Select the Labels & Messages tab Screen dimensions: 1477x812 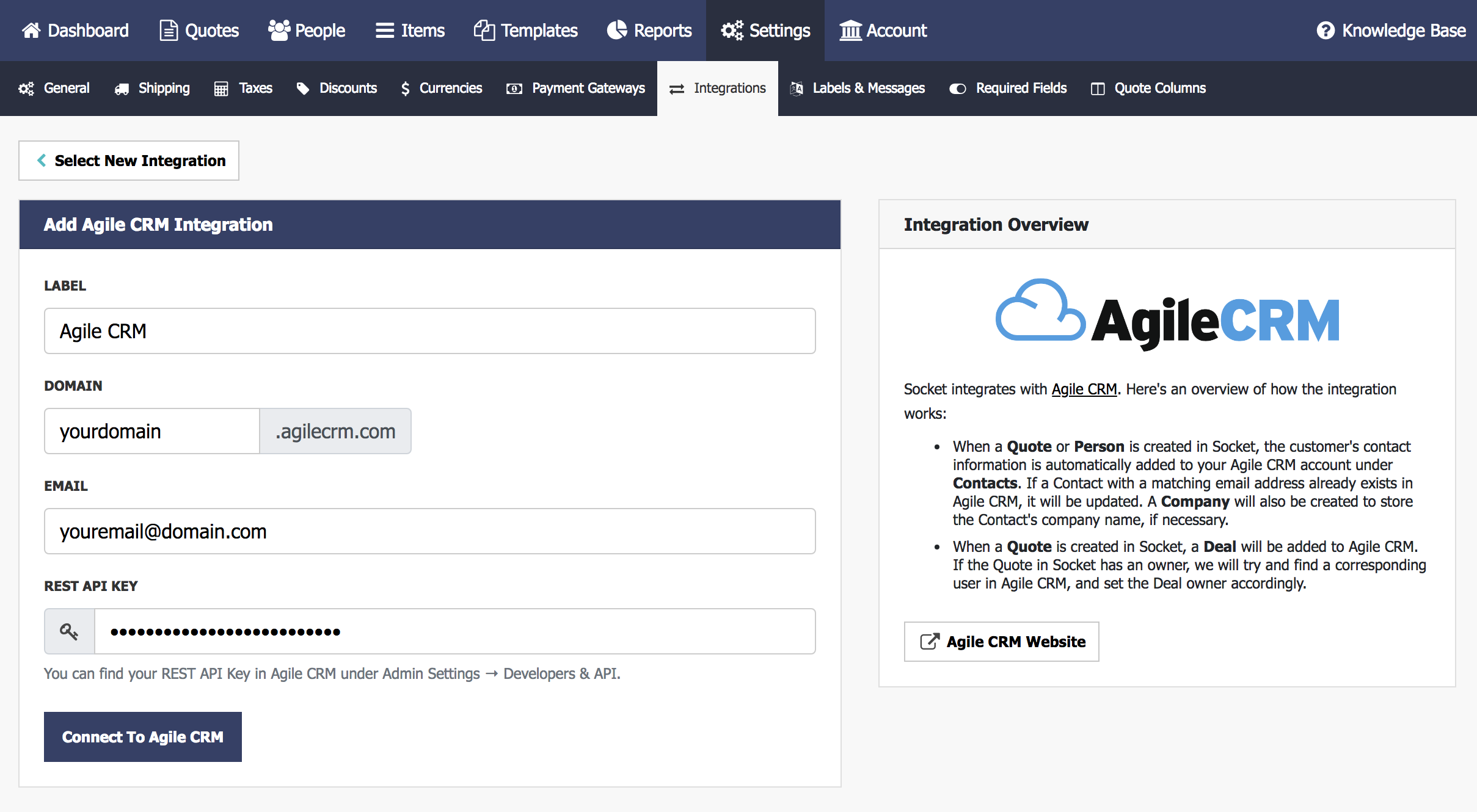click(857, 89)
